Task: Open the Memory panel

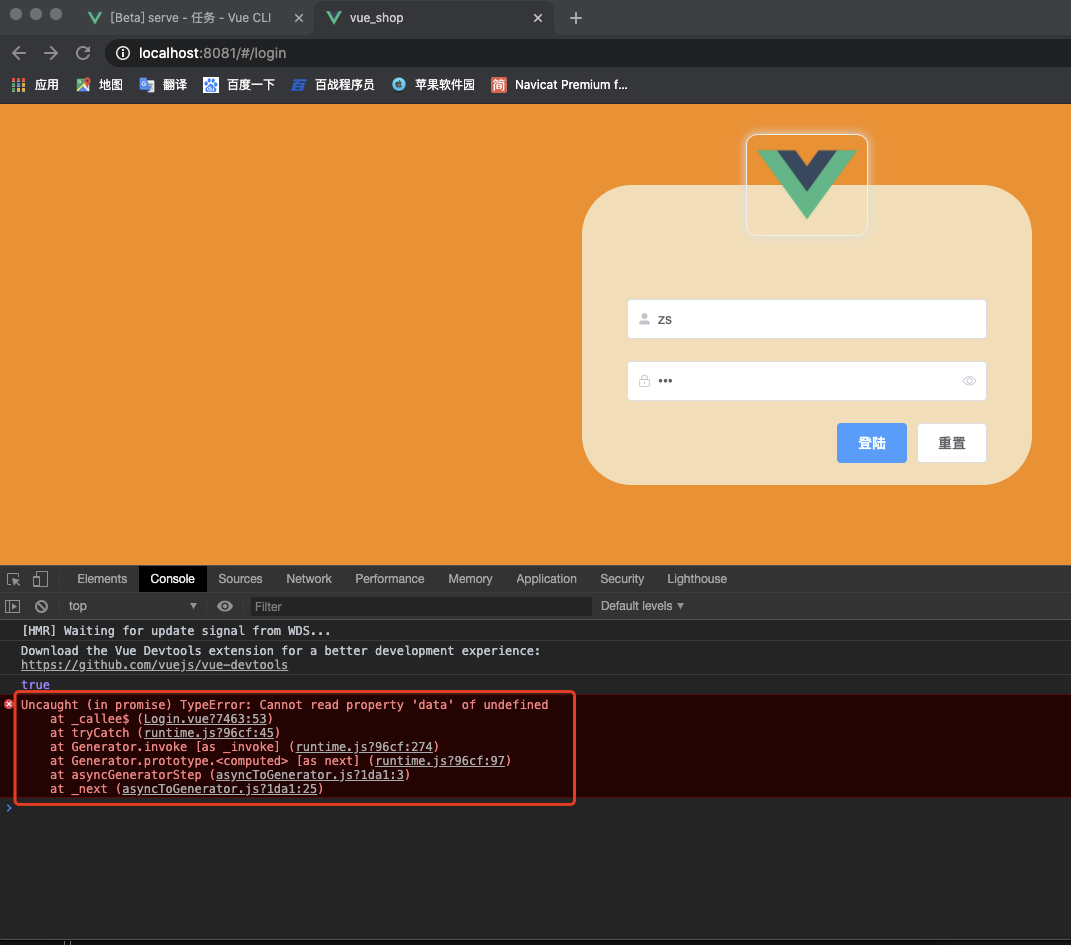Action: [470, 579]
